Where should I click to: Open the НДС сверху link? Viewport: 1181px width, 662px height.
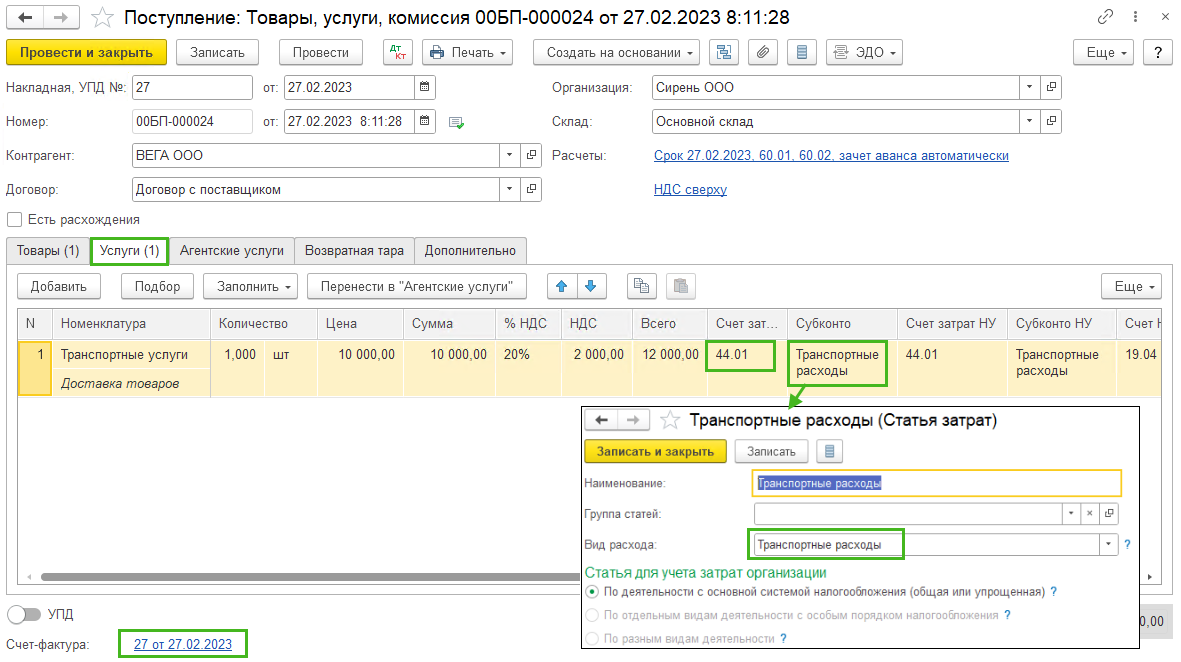[690, 190]
